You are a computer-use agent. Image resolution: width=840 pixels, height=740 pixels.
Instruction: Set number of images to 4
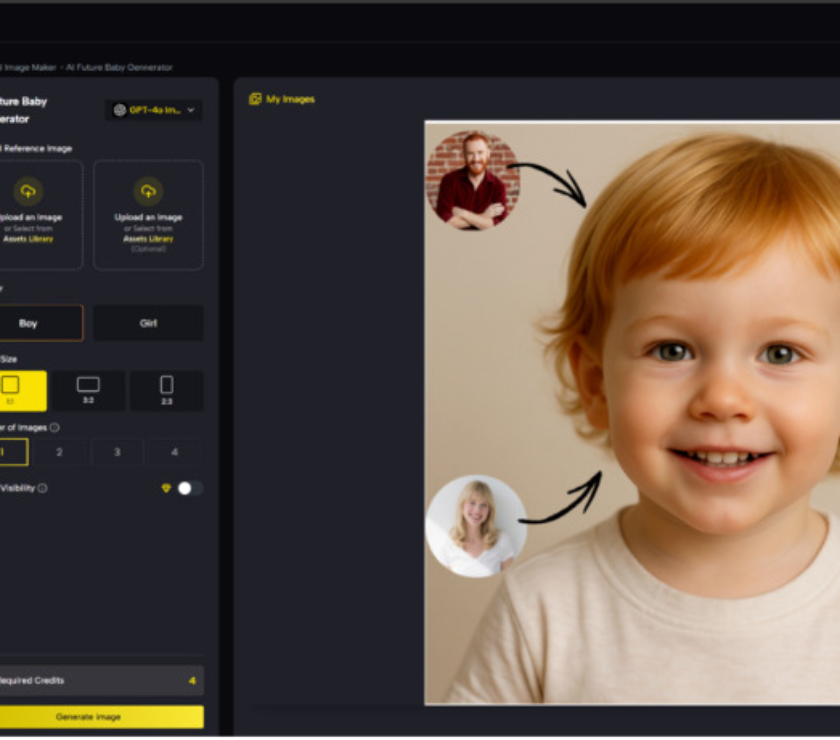pyautogui.click(x=174, y=452)
